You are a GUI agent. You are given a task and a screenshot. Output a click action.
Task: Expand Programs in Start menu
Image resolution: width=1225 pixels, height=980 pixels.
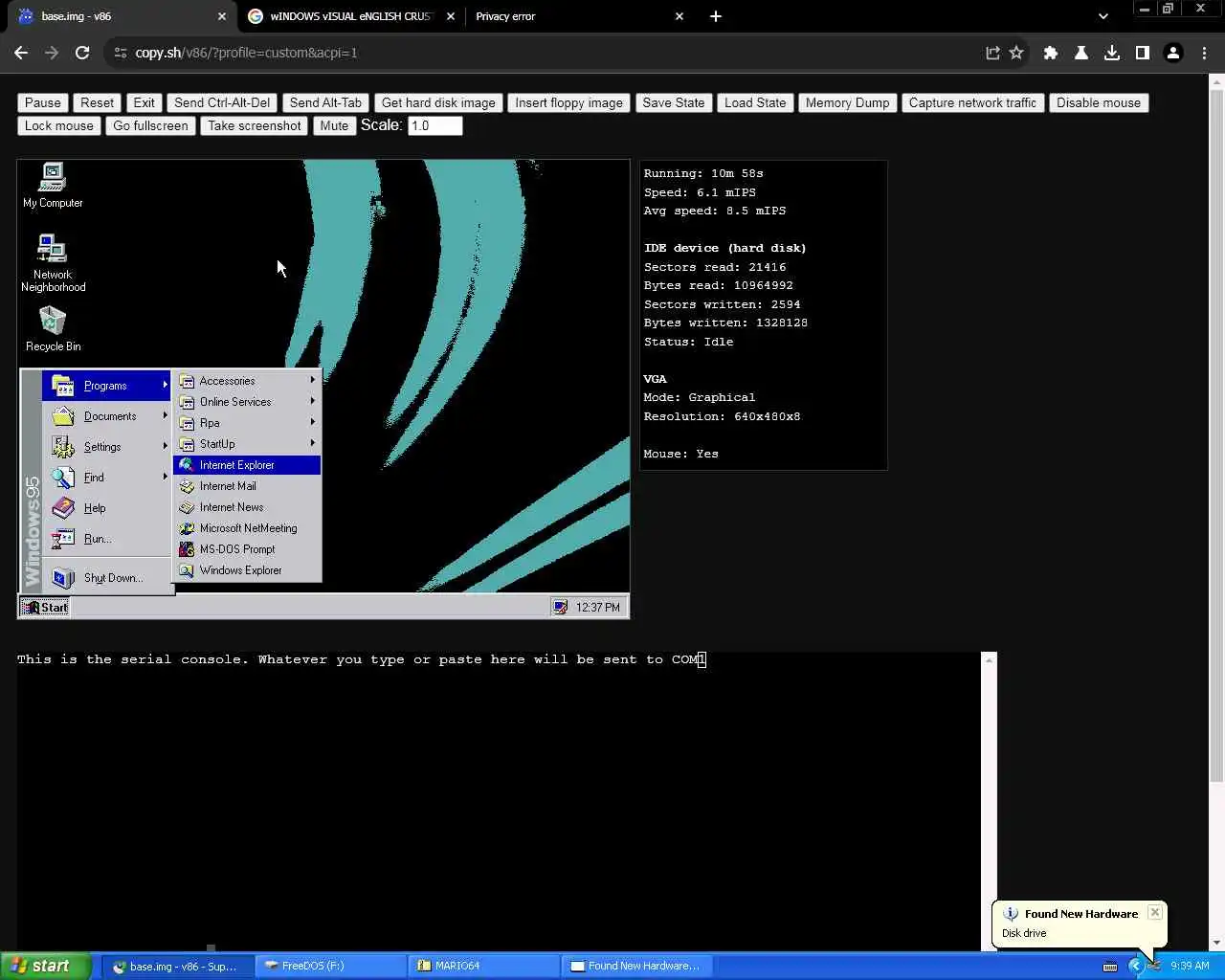(106, 386)
